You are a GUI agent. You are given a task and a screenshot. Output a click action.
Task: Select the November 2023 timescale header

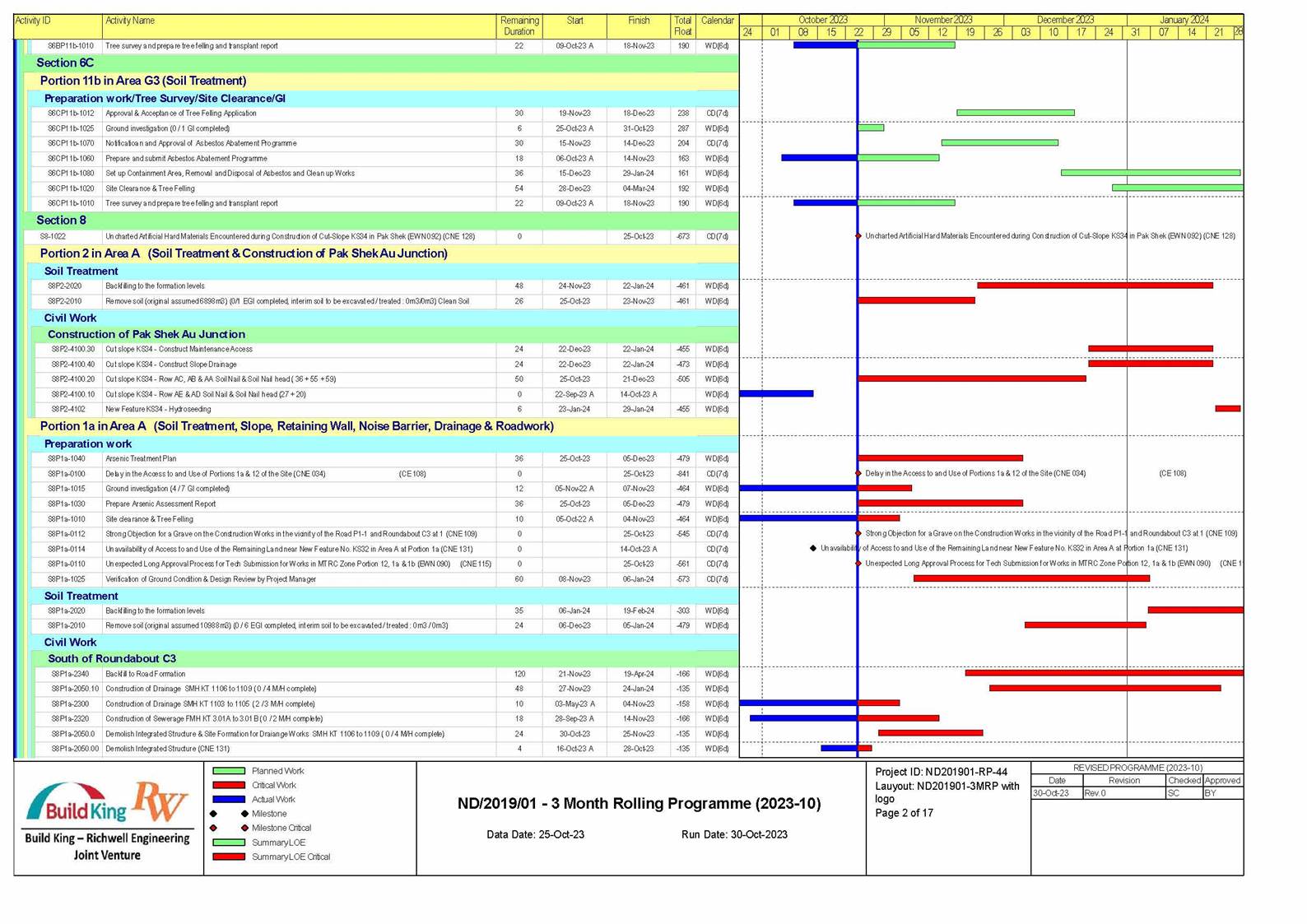pyautogui.click(x=943, y=20)
